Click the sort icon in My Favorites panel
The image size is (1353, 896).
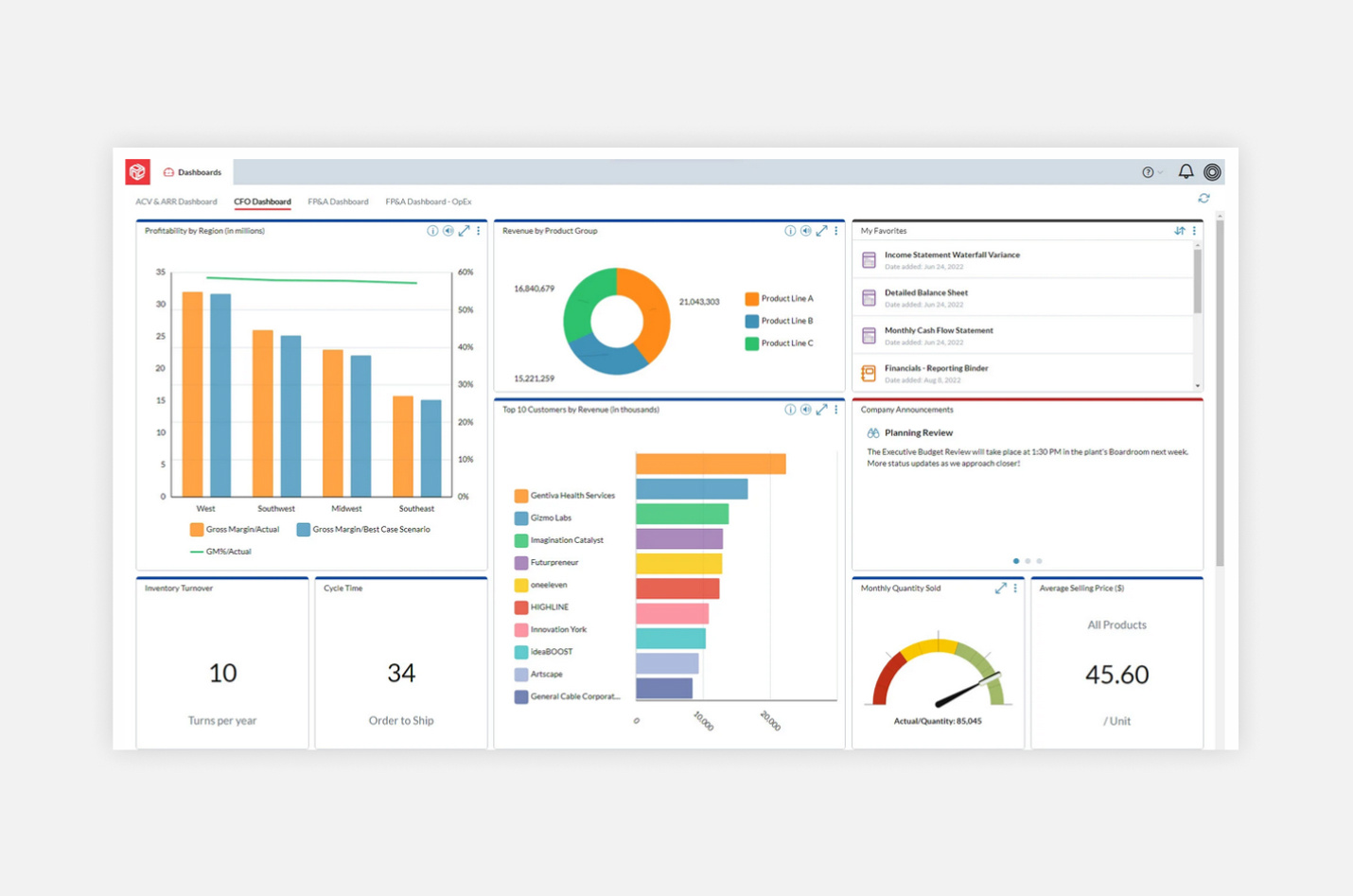[x=1179, y=230]
